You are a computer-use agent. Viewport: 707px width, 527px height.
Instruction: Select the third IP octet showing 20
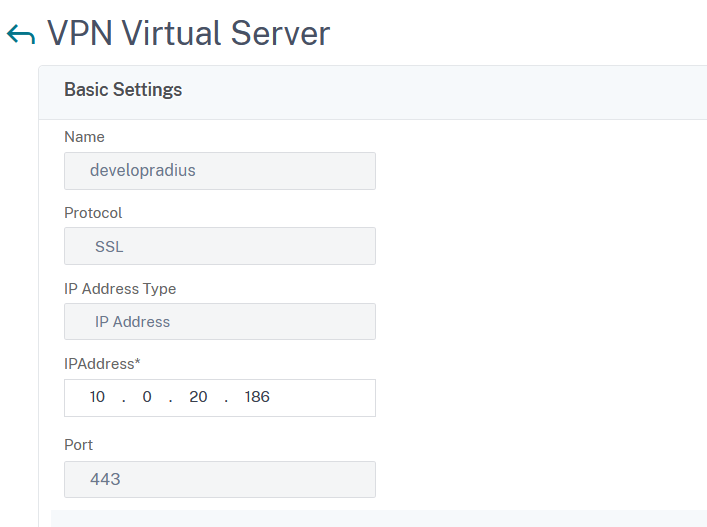coord(198,398)
